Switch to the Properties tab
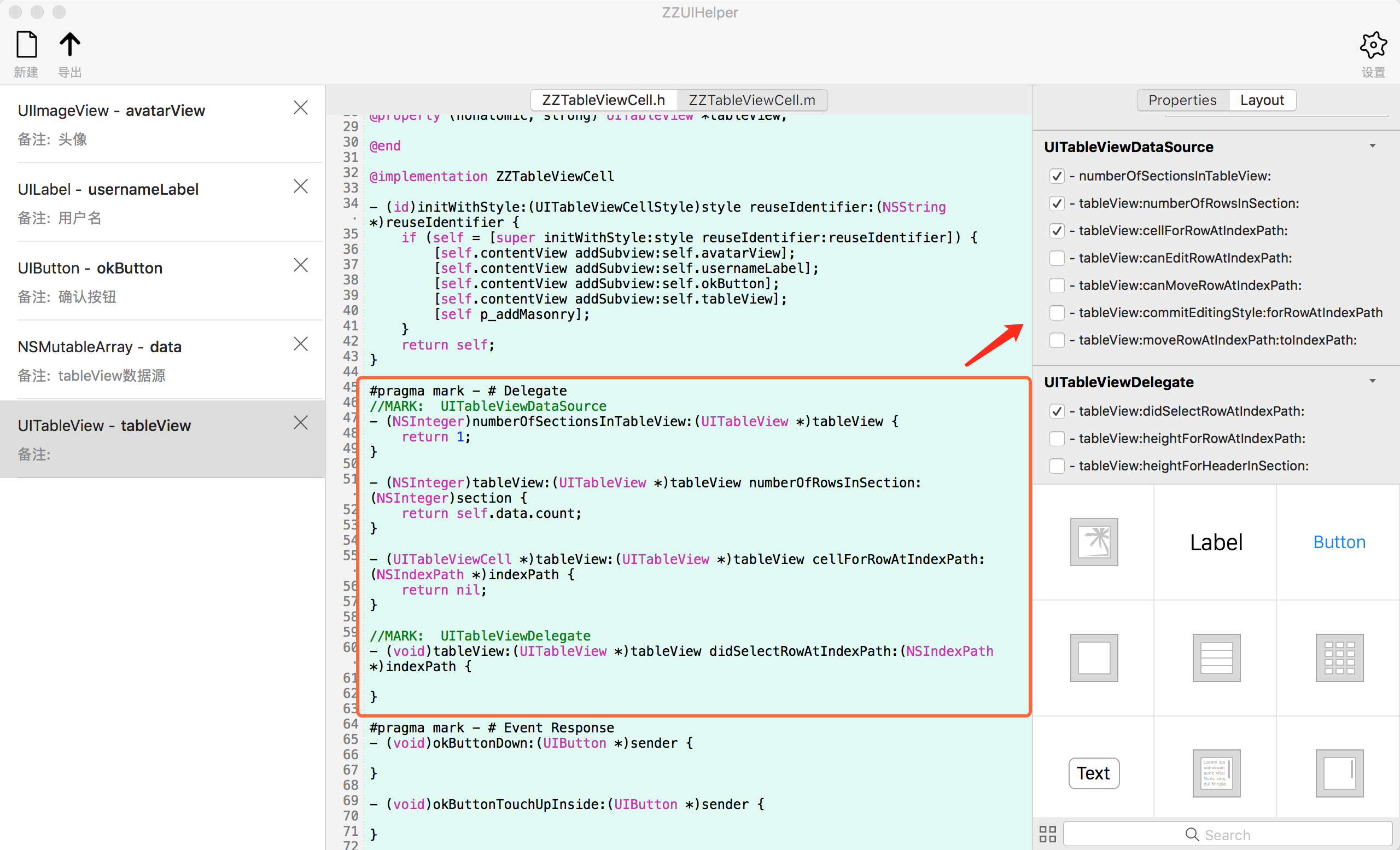Screen dimensions: 1400x850 click(x=1182, y=100)
